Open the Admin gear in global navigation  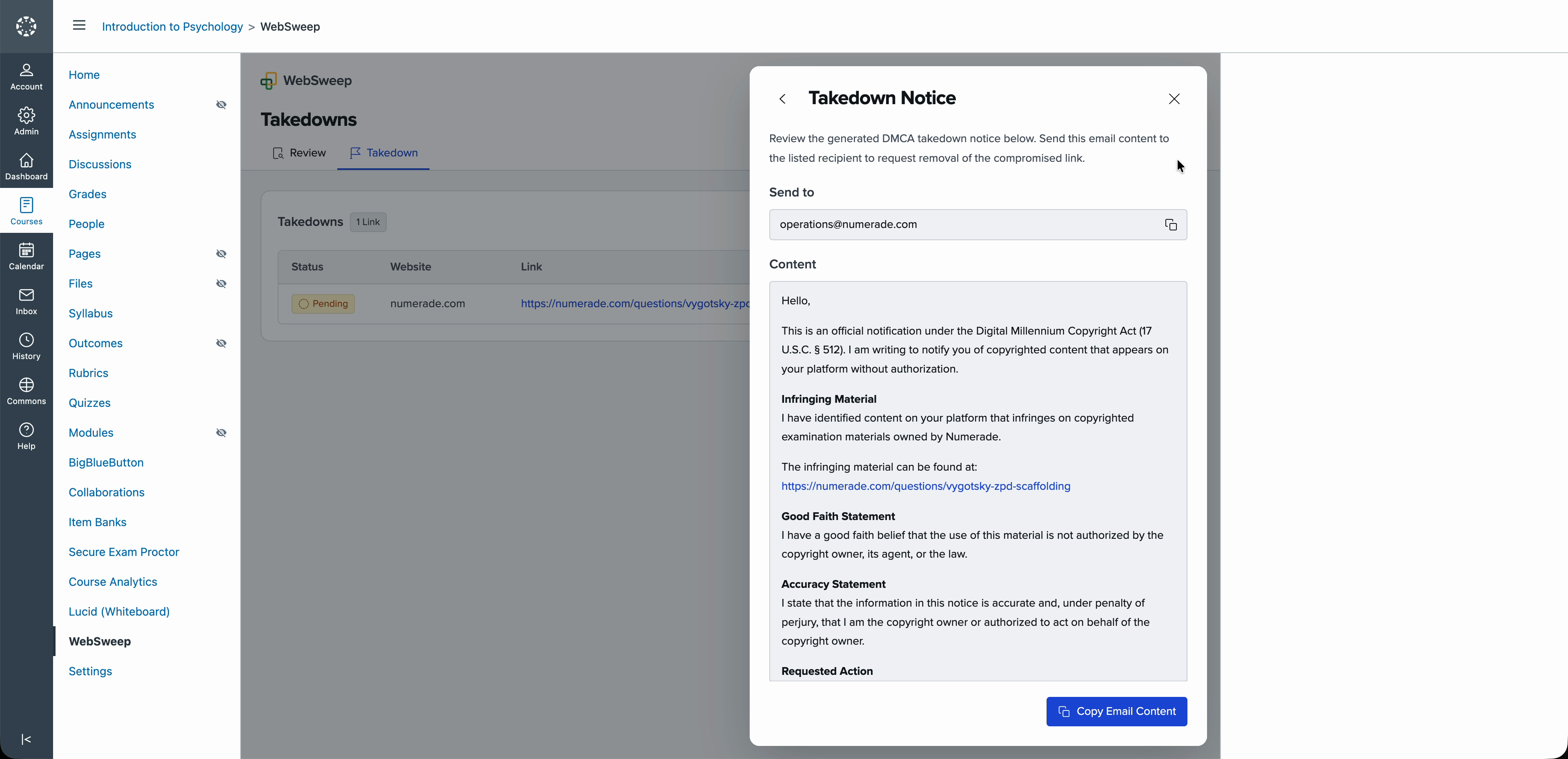pyautogui.click(x=26, y=121)
